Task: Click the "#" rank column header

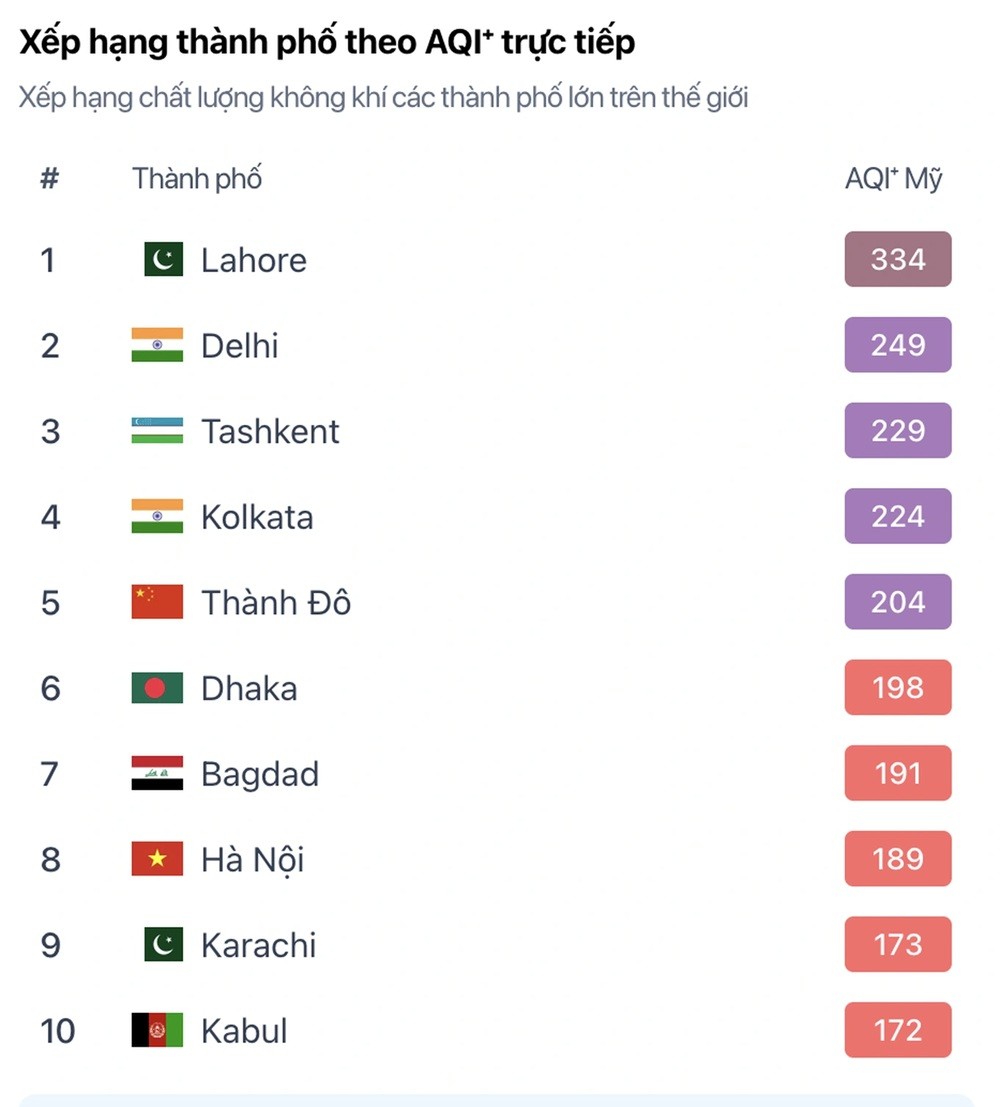Action: point(49,179)
